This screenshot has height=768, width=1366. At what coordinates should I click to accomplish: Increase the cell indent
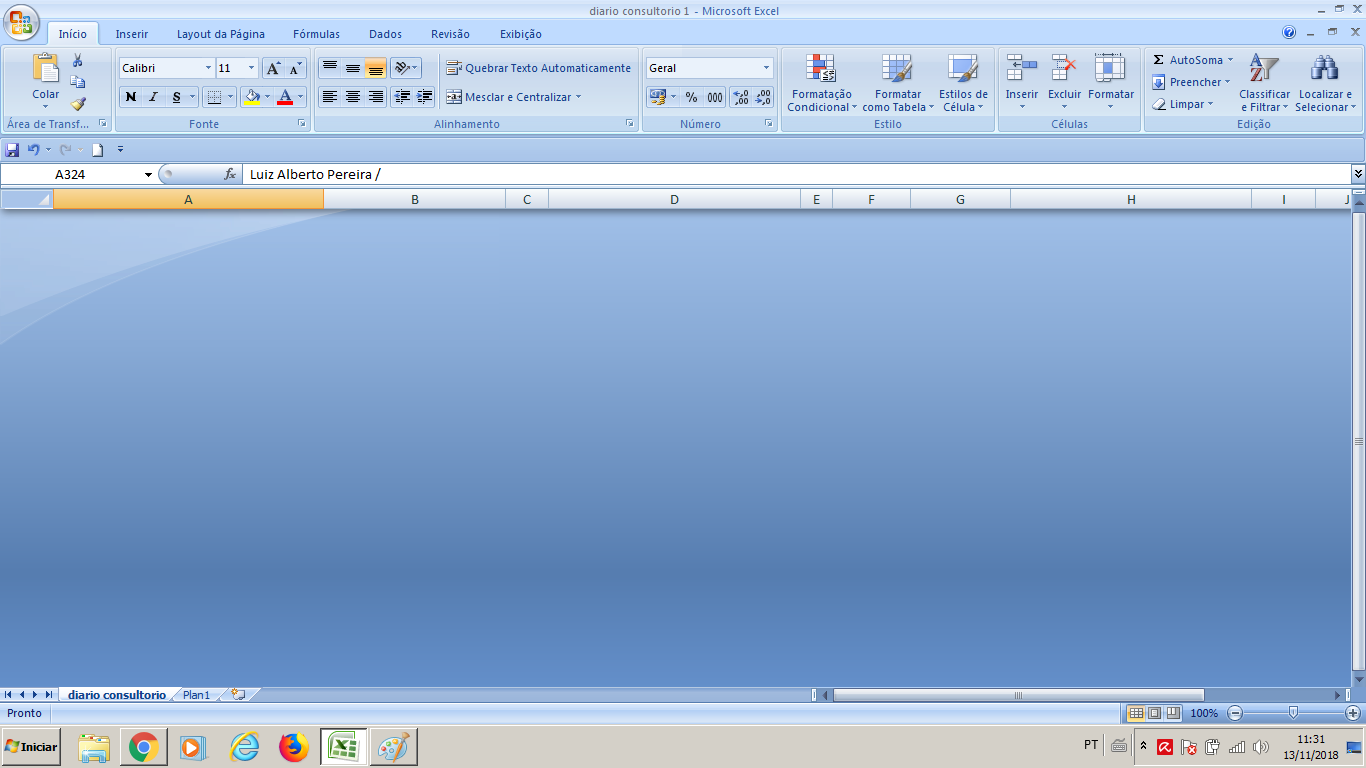pyautogui.click(x=425, y=97)
